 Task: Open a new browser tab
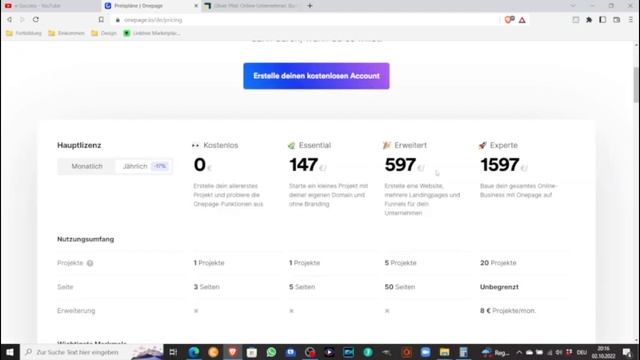coord(310,6)
